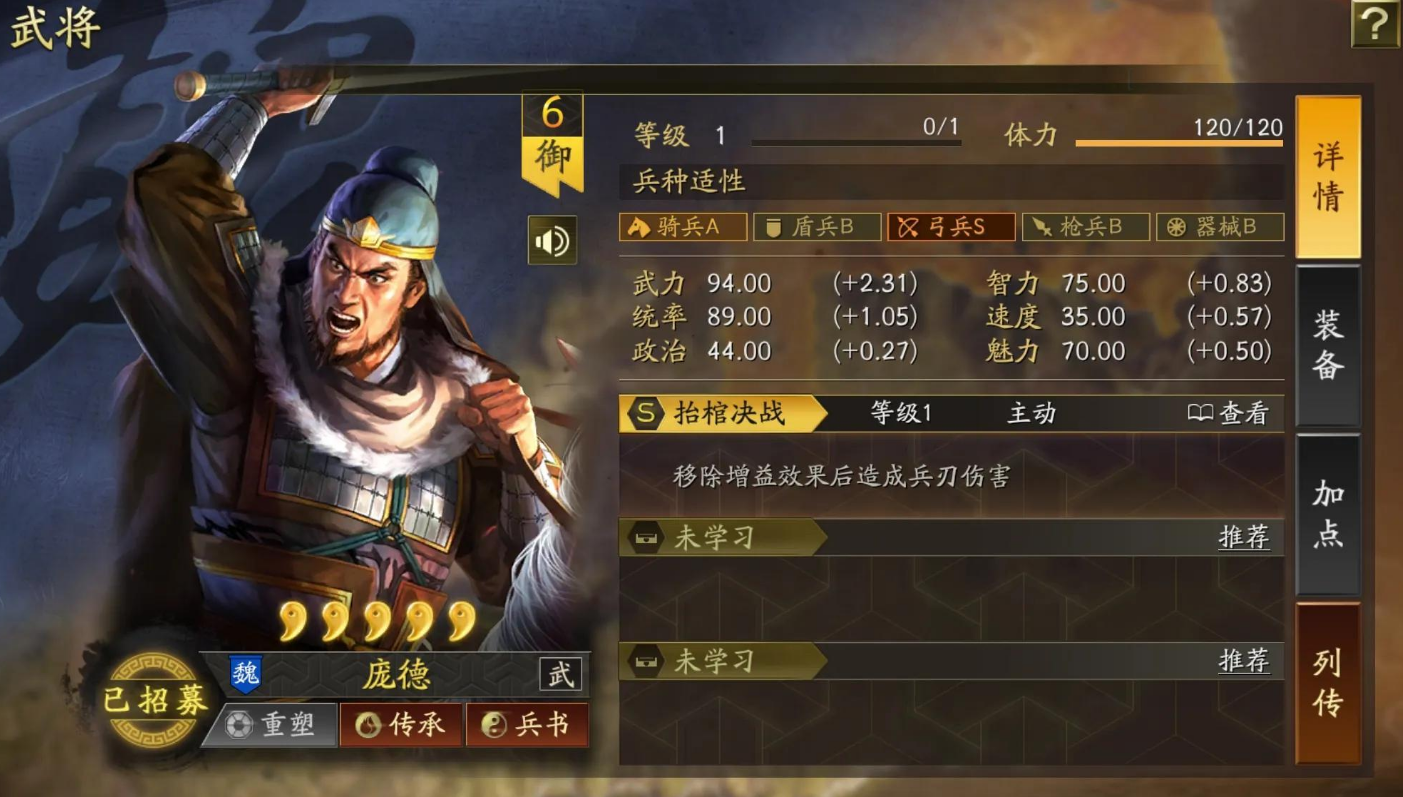Screen dimensions: 1403x797
Task: Expand the 抬棺决战 skill row
Action: (x=951, y=413)
